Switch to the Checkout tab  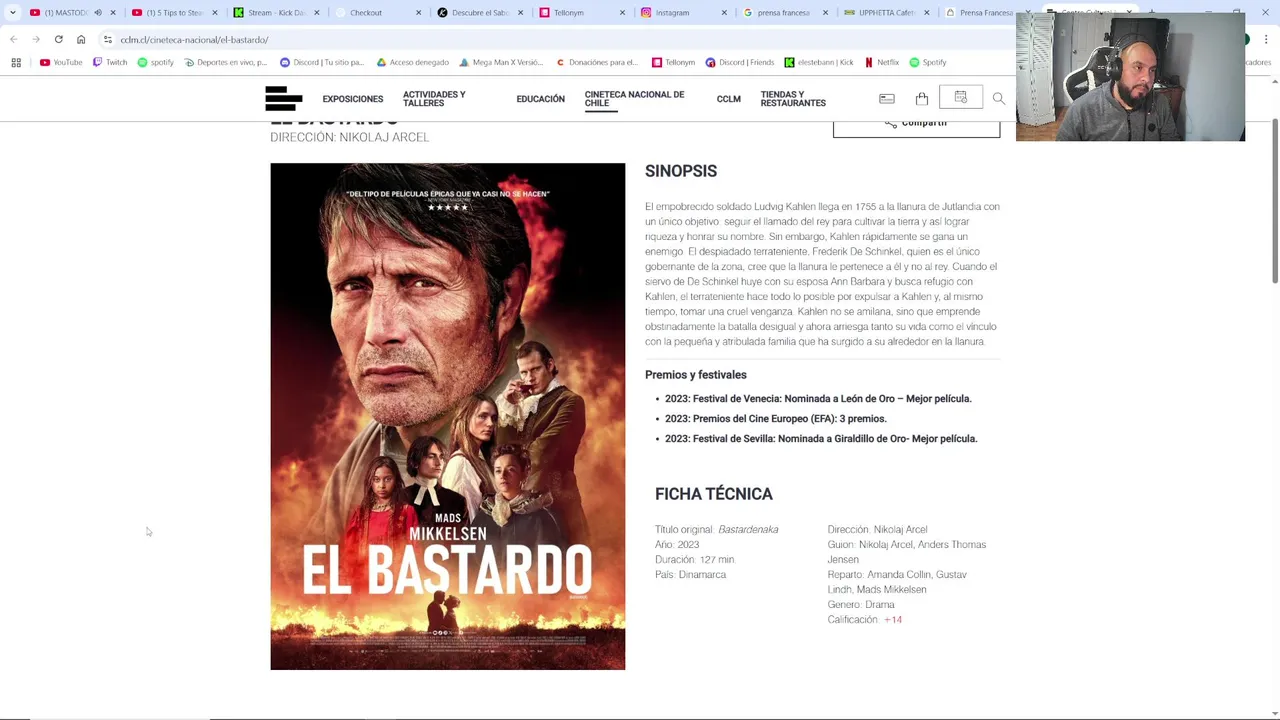378,12
